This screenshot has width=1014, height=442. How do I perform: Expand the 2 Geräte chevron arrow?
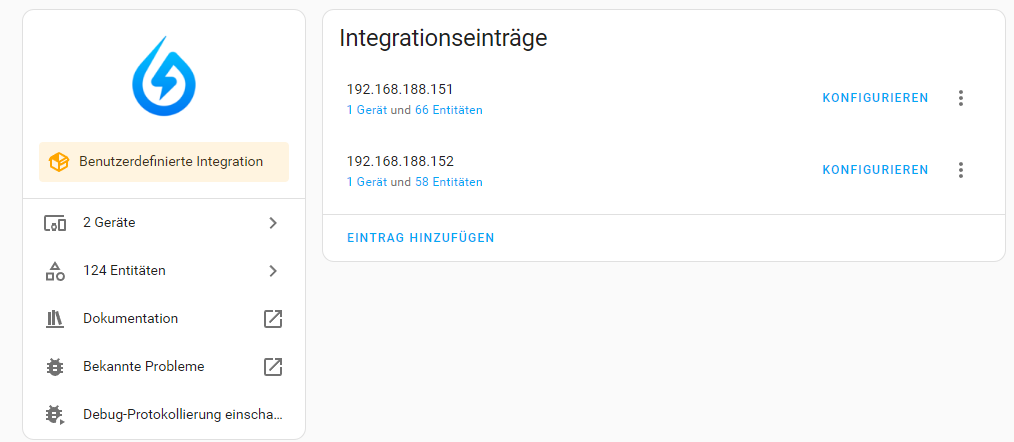pyautogui.click(x=273, y=223)
